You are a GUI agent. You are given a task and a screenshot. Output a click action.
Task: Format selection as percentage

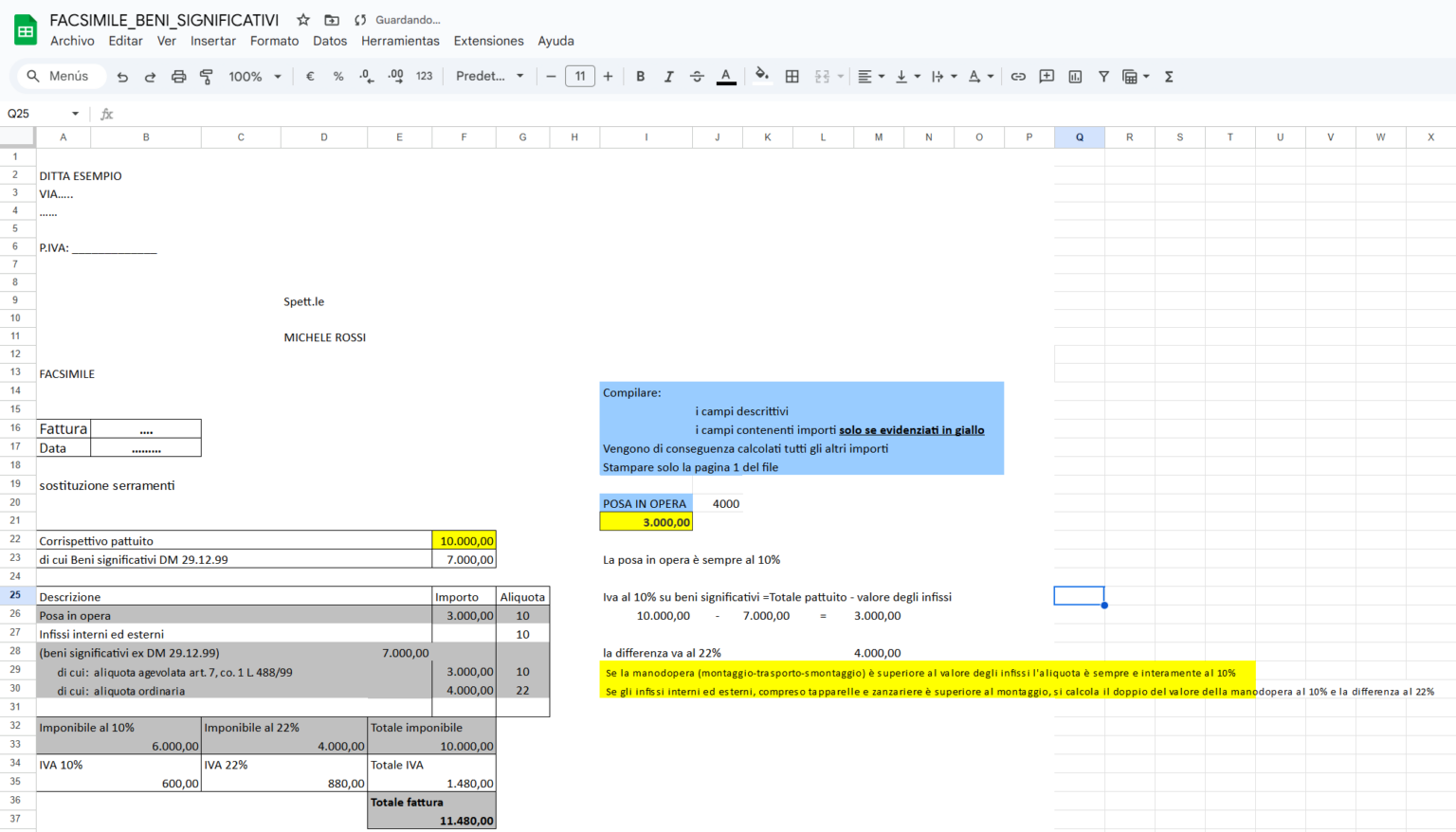338,76
